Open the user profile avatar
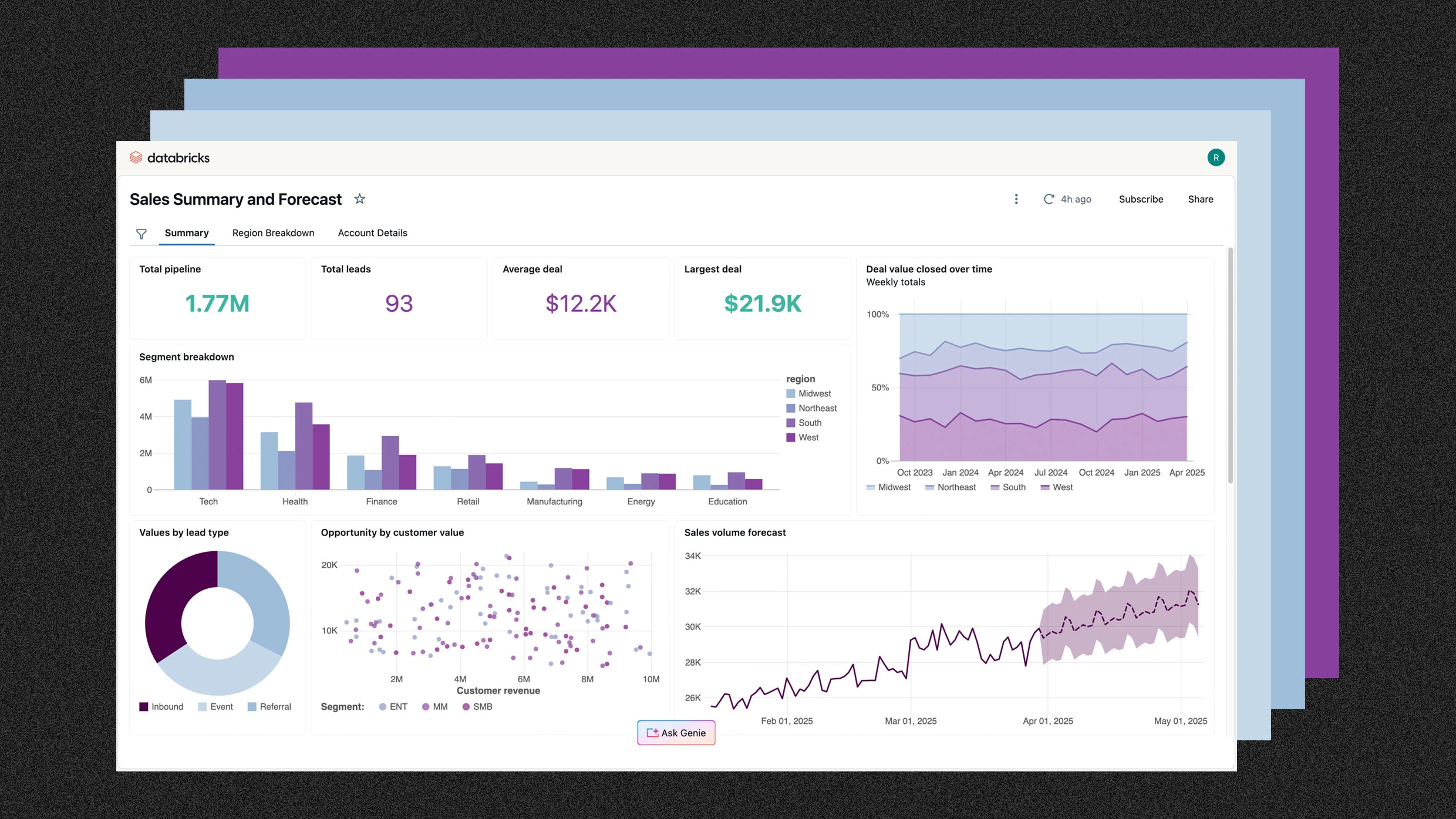 1216,157
